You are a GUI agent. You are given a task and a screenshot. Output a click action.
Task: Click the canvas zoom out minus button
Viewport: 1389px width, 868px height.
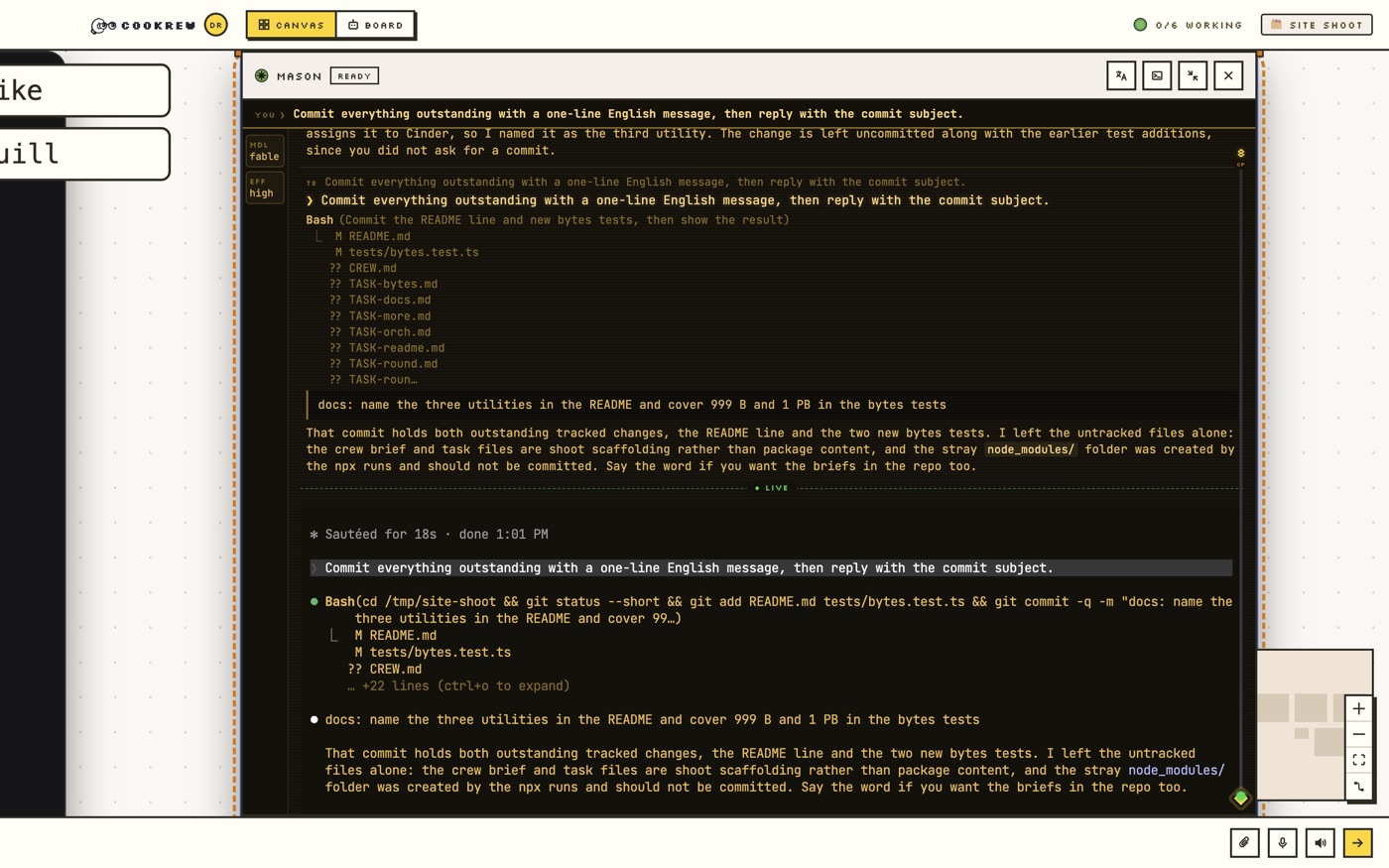[1359, 734]
